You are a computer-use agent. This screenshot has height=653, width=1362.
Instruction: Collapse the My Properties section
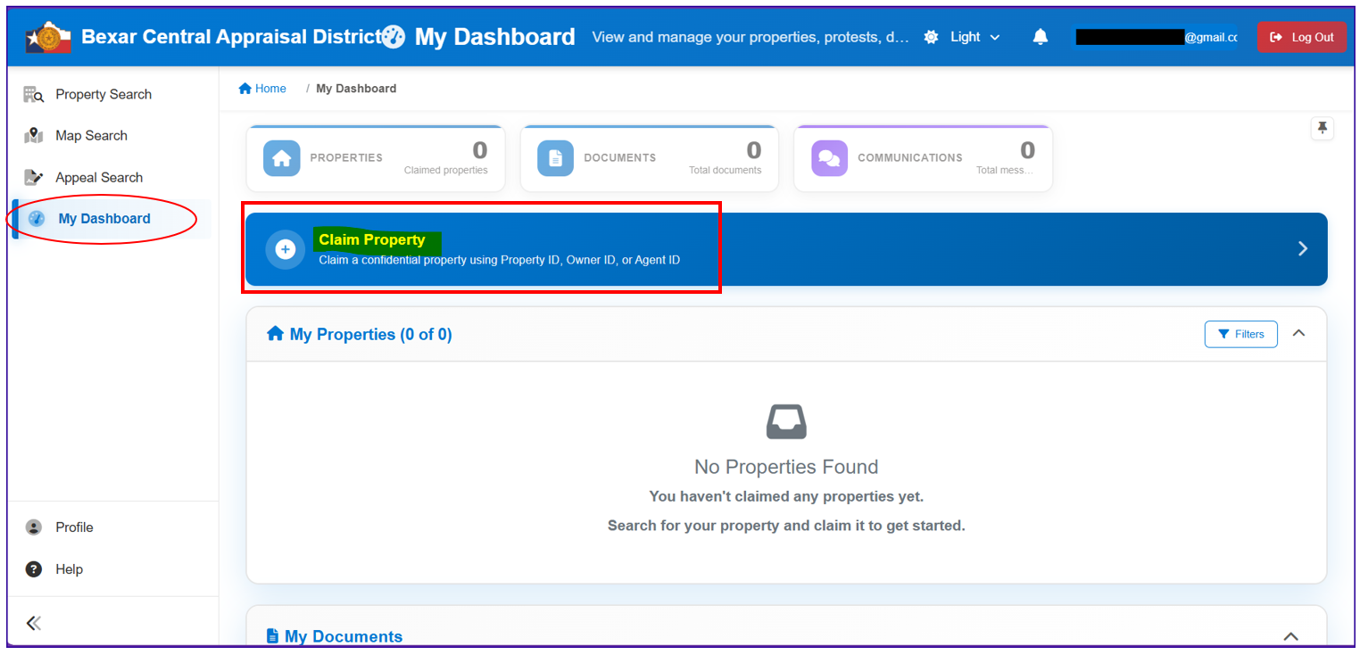[x=1299, y=333]
